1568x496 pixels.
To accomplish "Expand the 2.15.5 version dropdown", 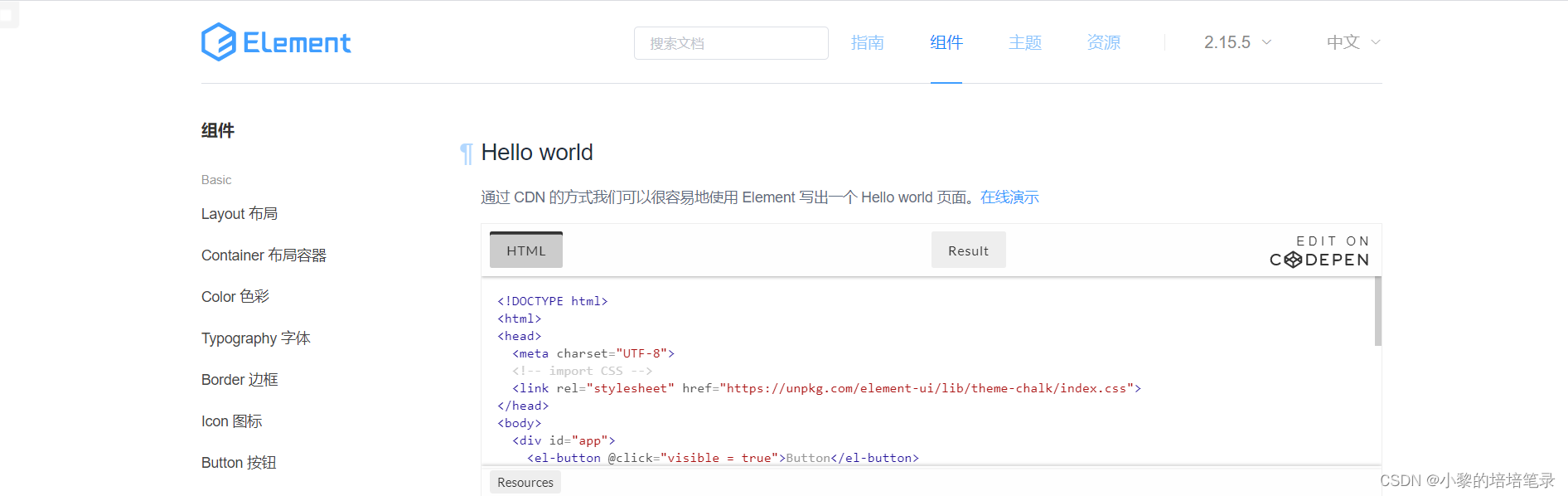I will (x=1237, y=42).
